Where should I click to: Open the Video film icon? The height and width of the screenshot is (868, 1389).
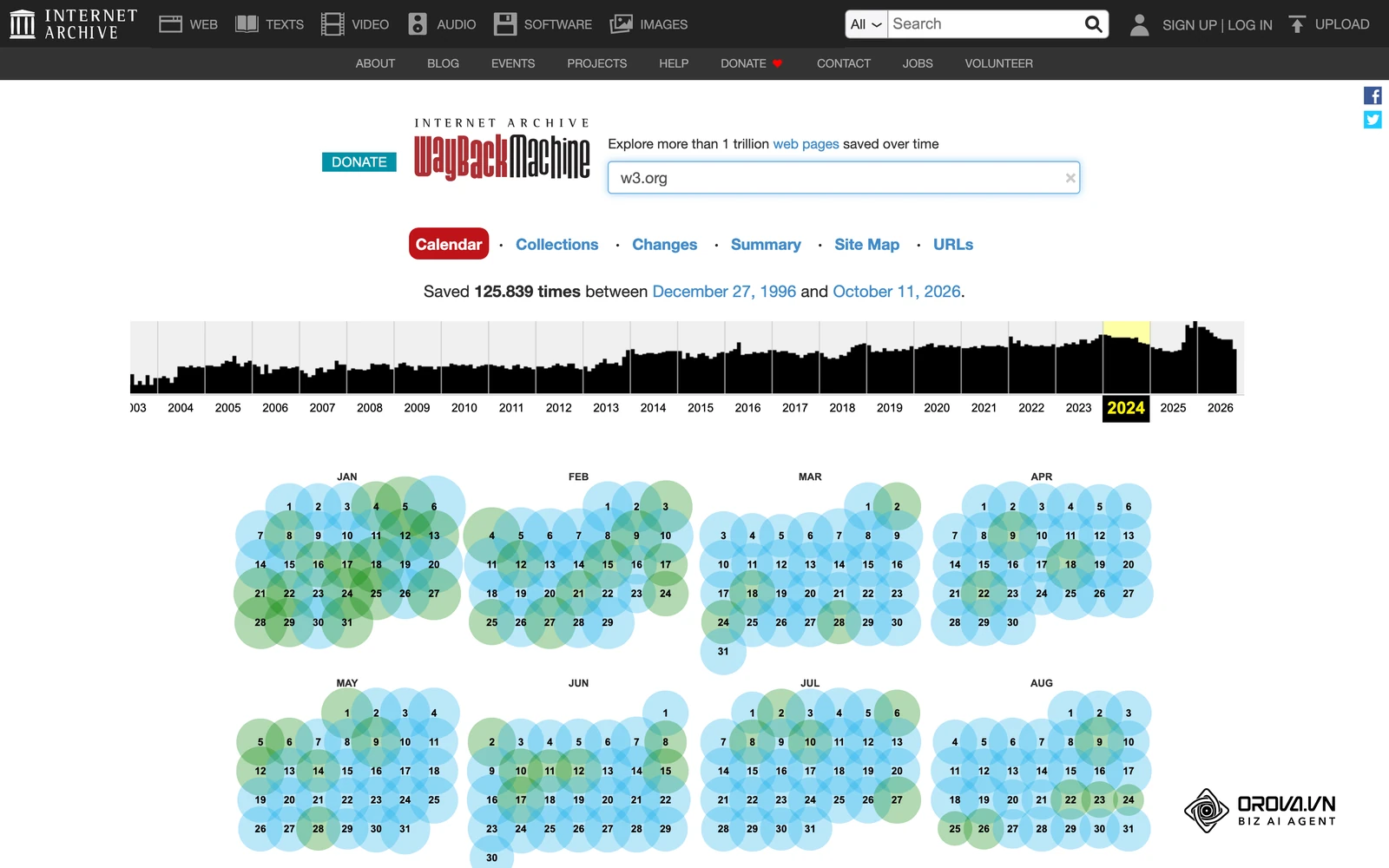[x=332, y=24]
